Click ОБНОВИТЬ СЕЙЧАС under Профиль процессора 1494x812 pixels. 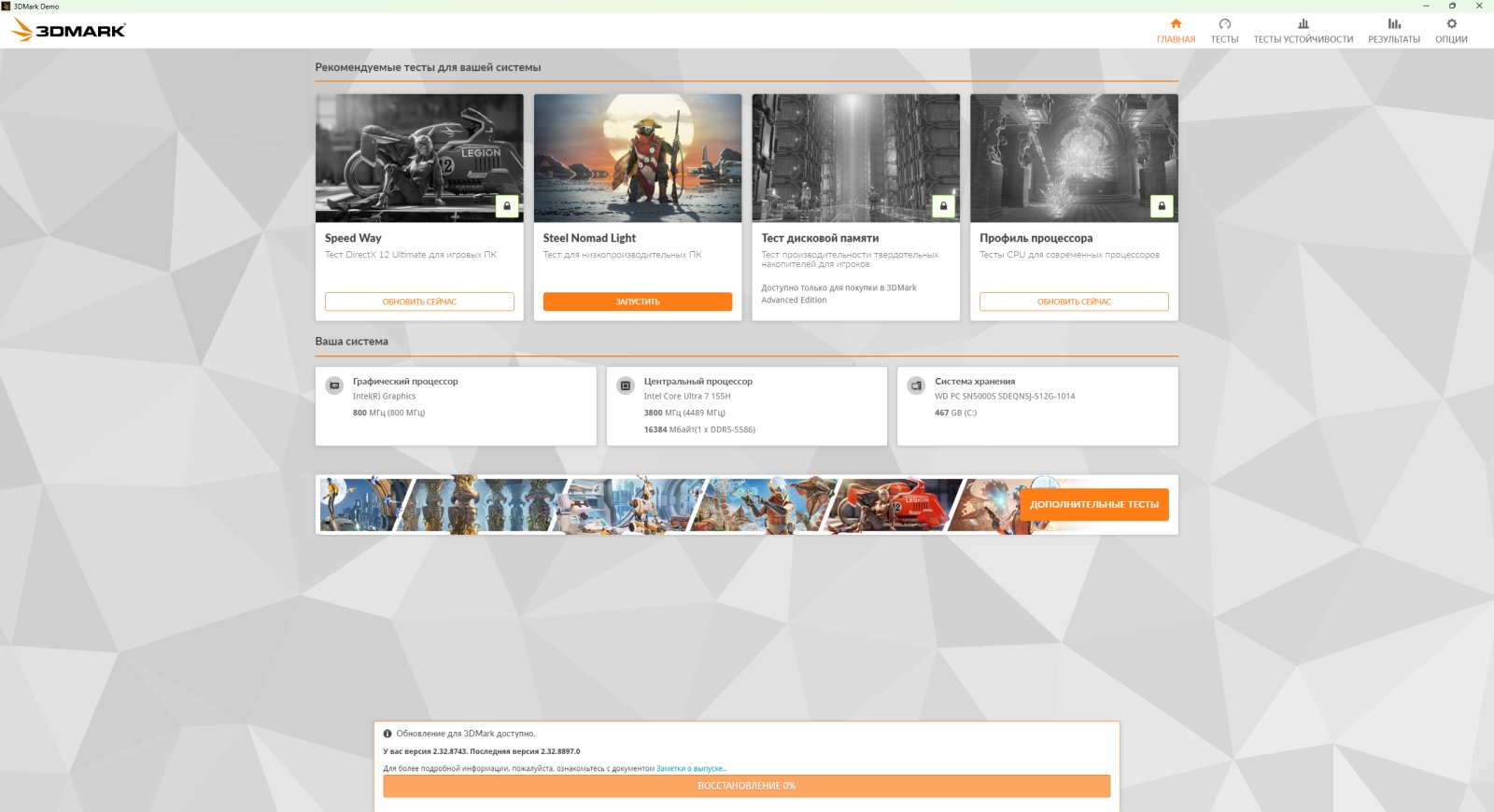pos(1074,301)
